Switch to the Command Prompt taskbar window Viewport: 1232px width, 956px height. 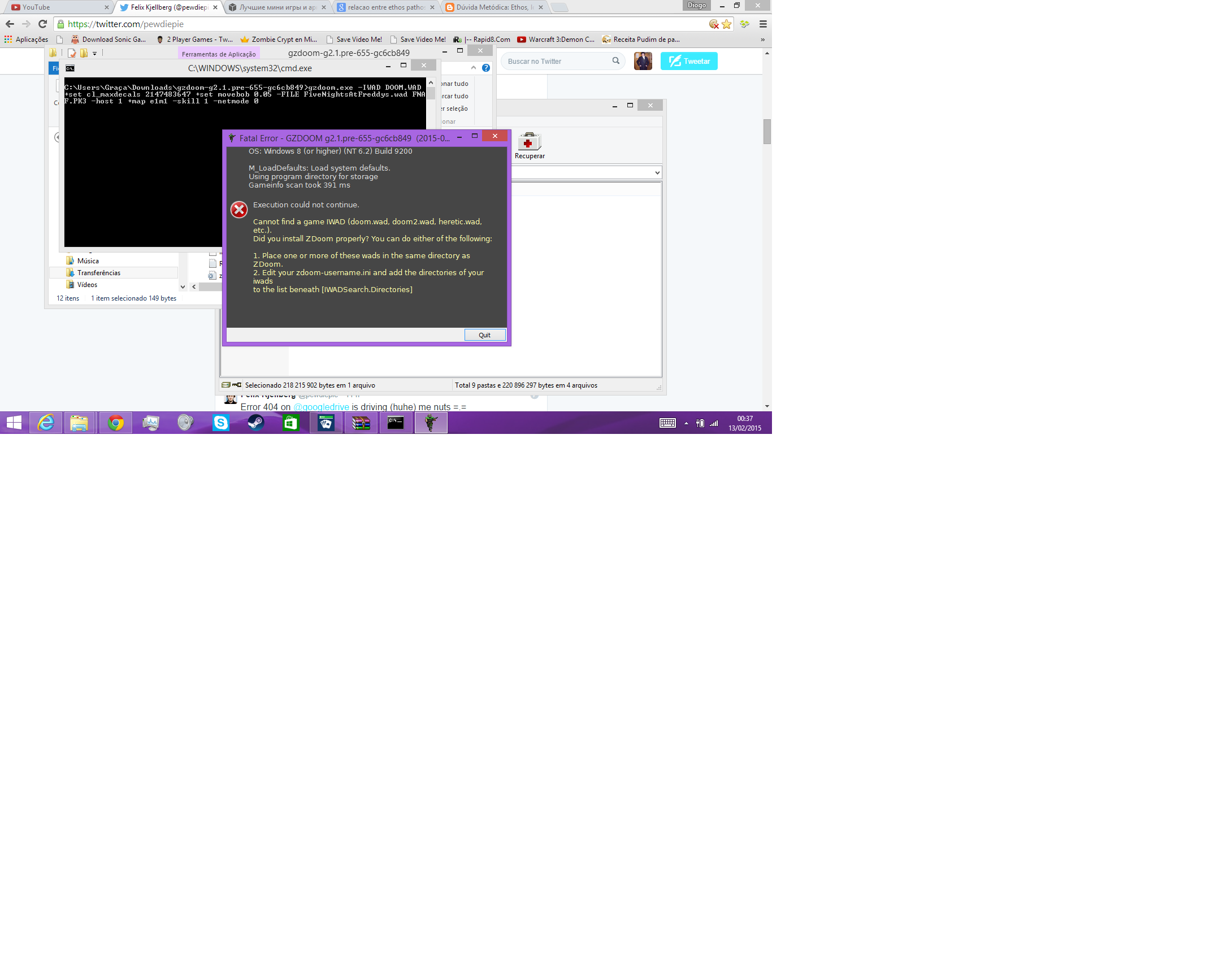(x=396, y=423)
